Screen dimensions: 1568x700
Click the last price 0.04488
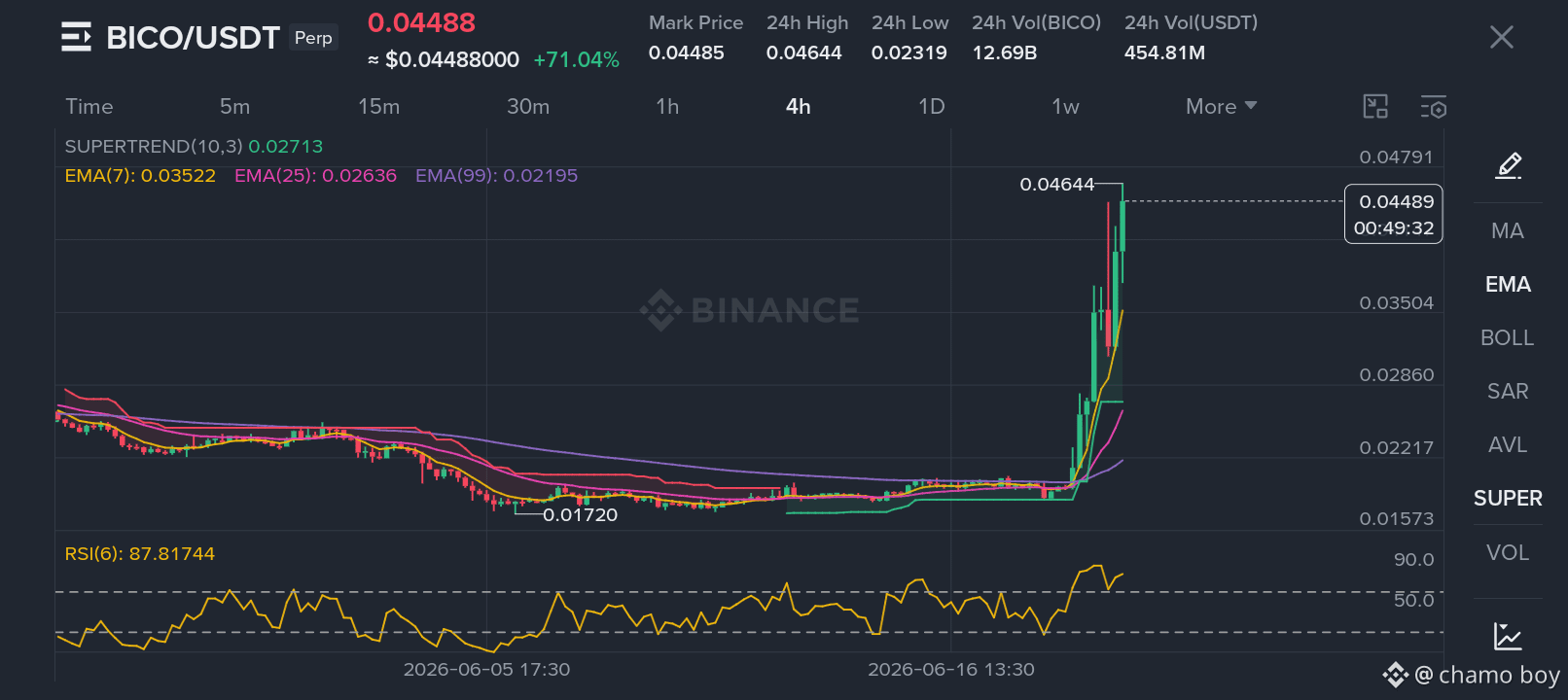pyautogui.click(x=421, y=22)
